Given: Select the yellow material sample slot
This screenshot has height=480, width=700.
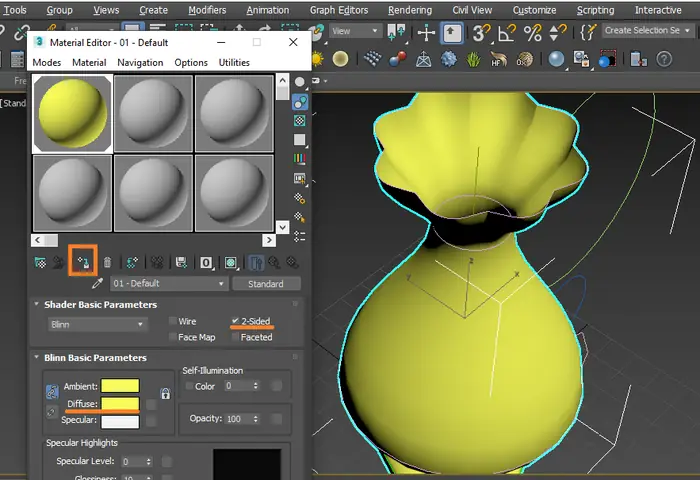Looking at the screenshot, I should 72,113.
